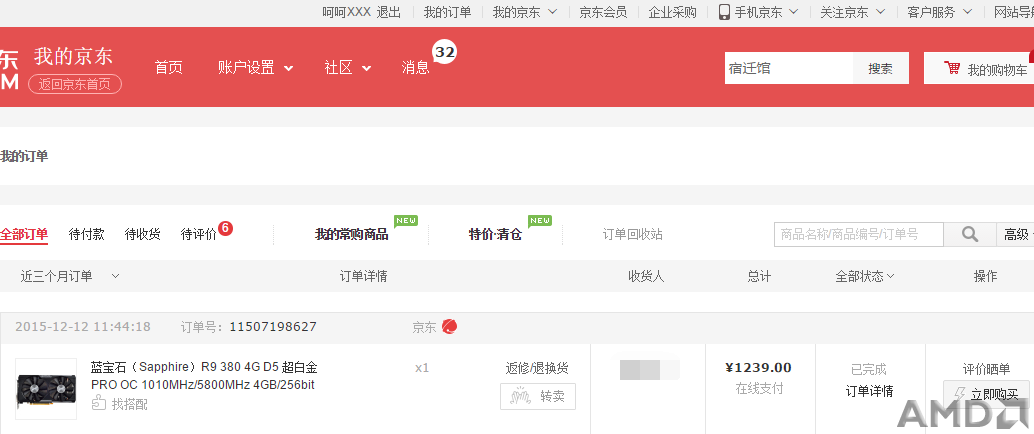Go to 首页 in the red navigation
Screen dimensions: 1034x434
point(168,67)
